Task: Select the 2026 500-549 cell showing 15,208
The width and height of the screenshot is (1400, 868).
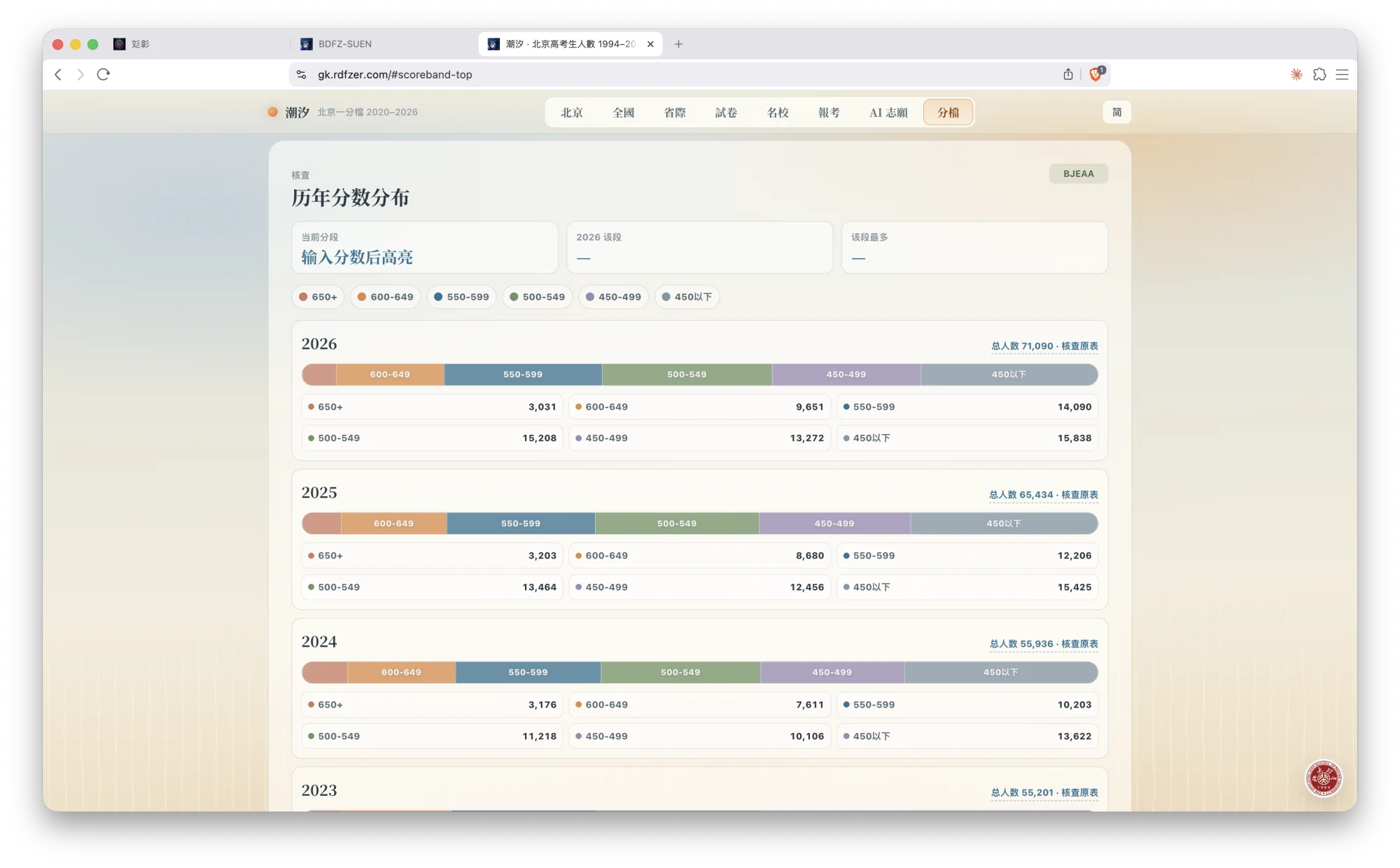Action: [432, 438]
